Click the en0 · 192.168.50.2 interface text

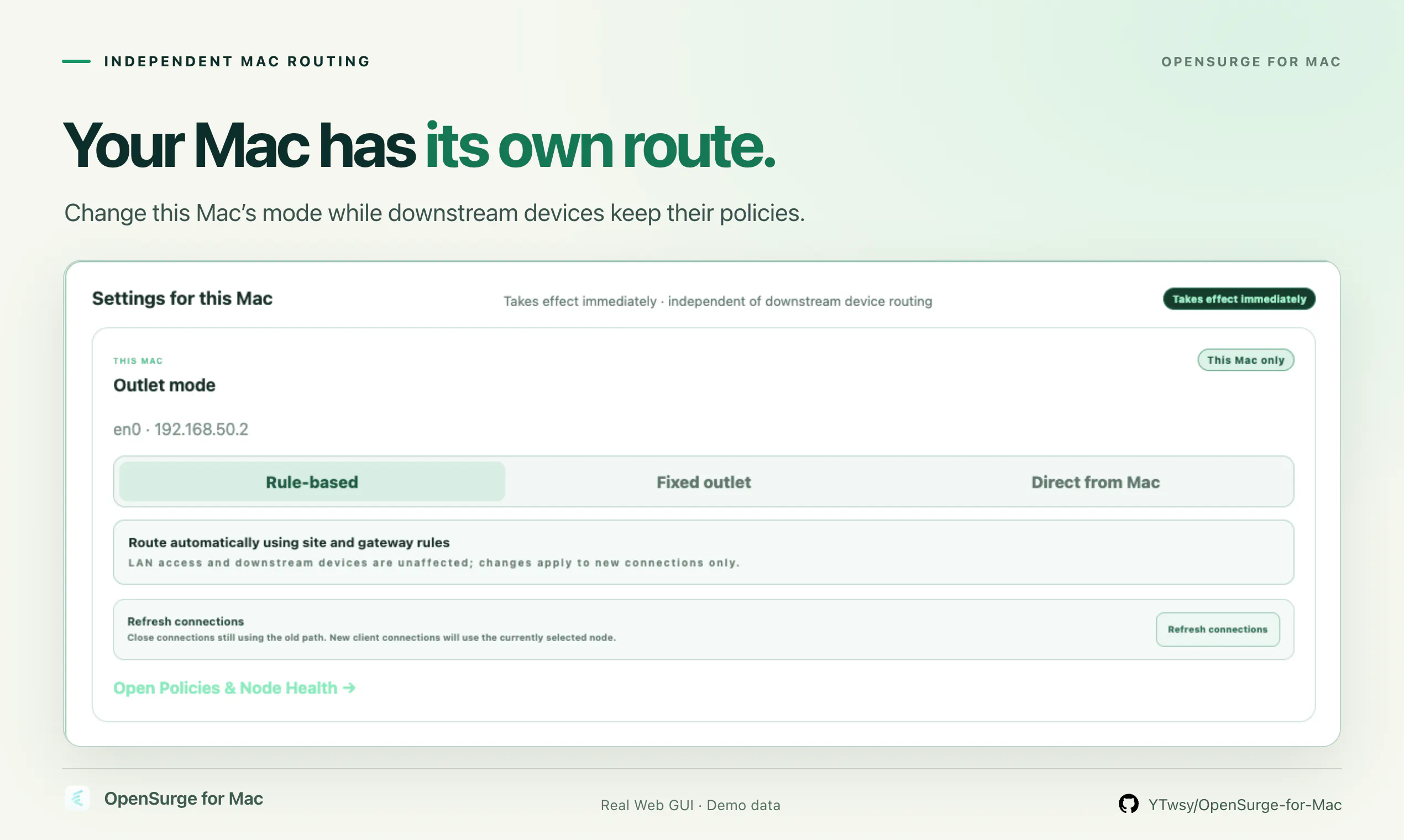click(181, 429)
